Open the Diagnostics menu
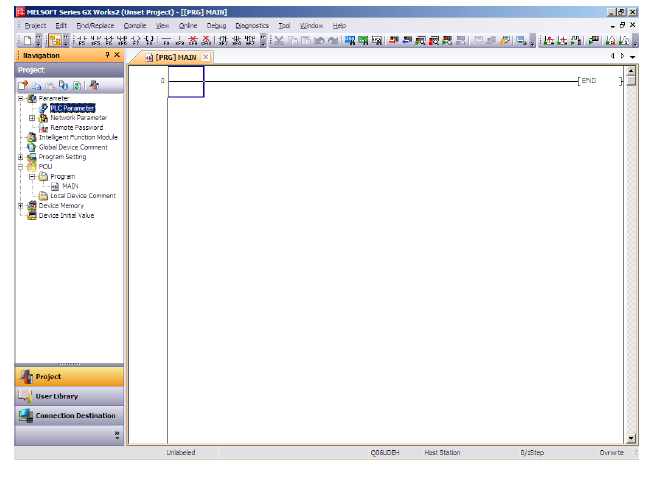 click(x=251, y=25)
